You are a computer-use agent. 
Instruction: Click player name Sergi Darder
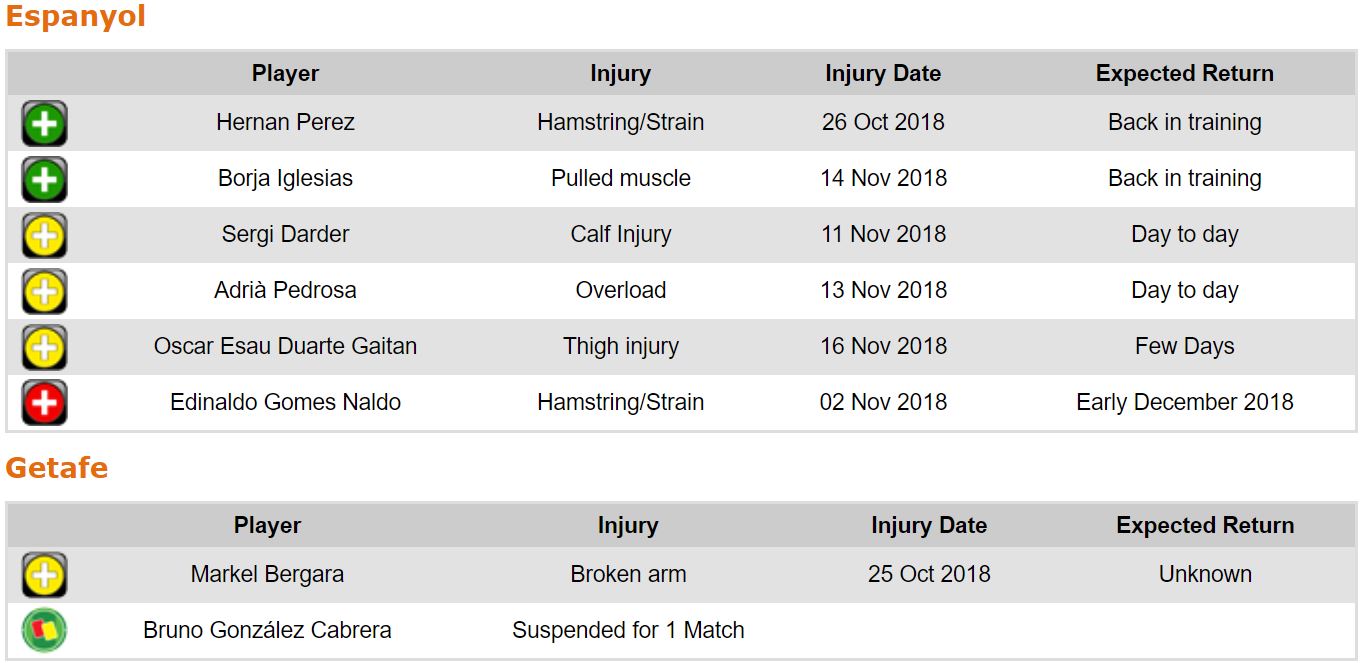tap(285, 234)
